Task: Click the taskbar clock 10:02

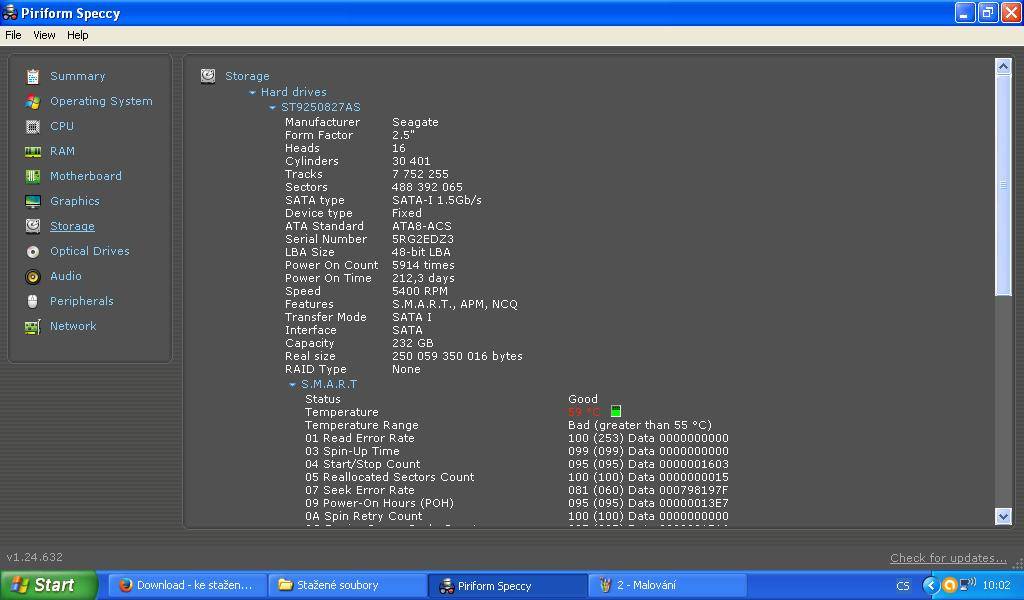Action: click(997, 585)
